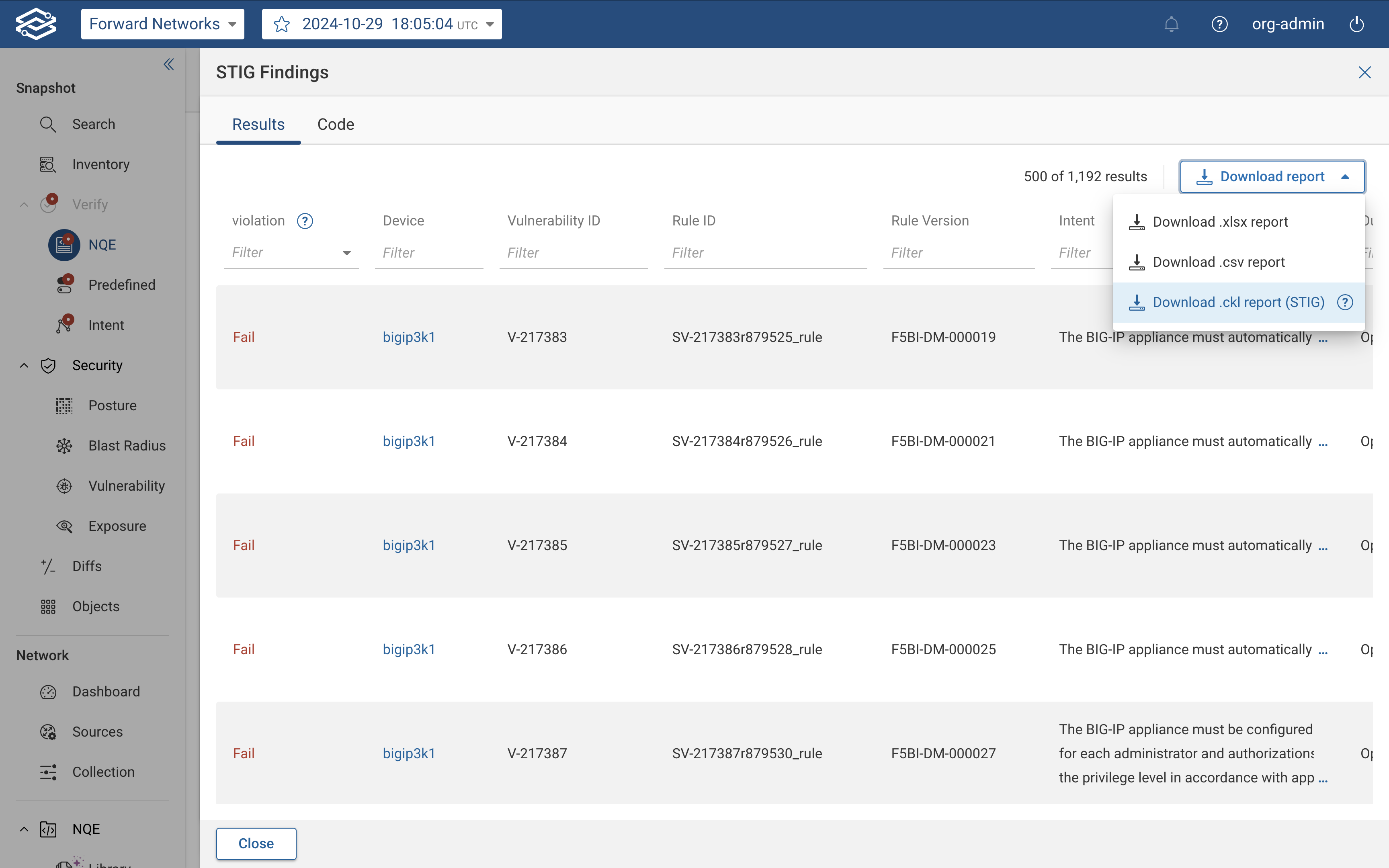Collapse the bottom NQE section

(x=24, y=829)
